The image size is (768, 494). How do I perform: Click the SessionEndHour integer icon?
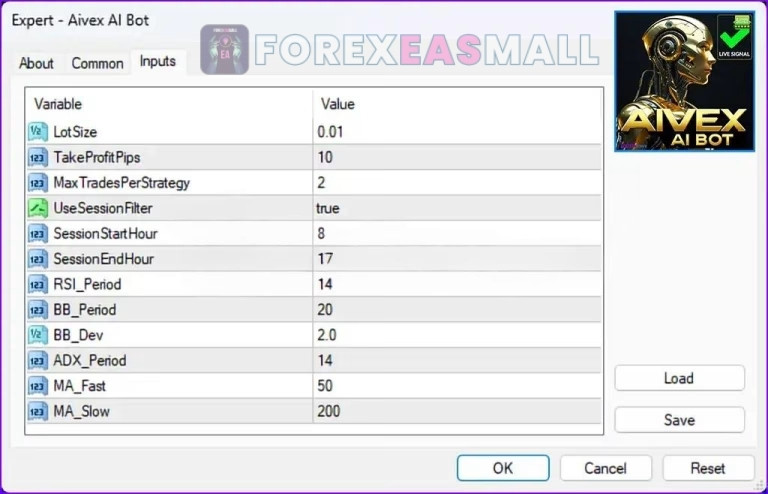pyautogui.click(x=38, y=259)
